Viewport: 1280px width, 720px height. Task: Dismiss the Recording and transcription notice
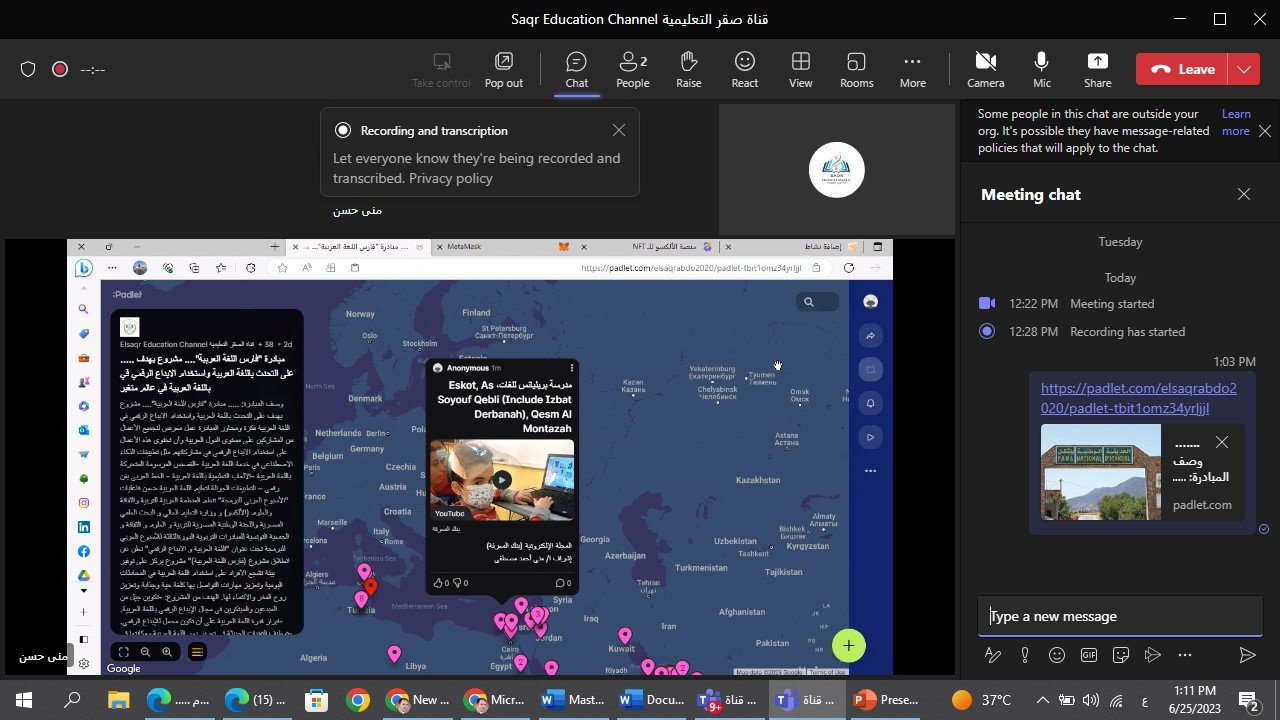click(x=619, y=130)
